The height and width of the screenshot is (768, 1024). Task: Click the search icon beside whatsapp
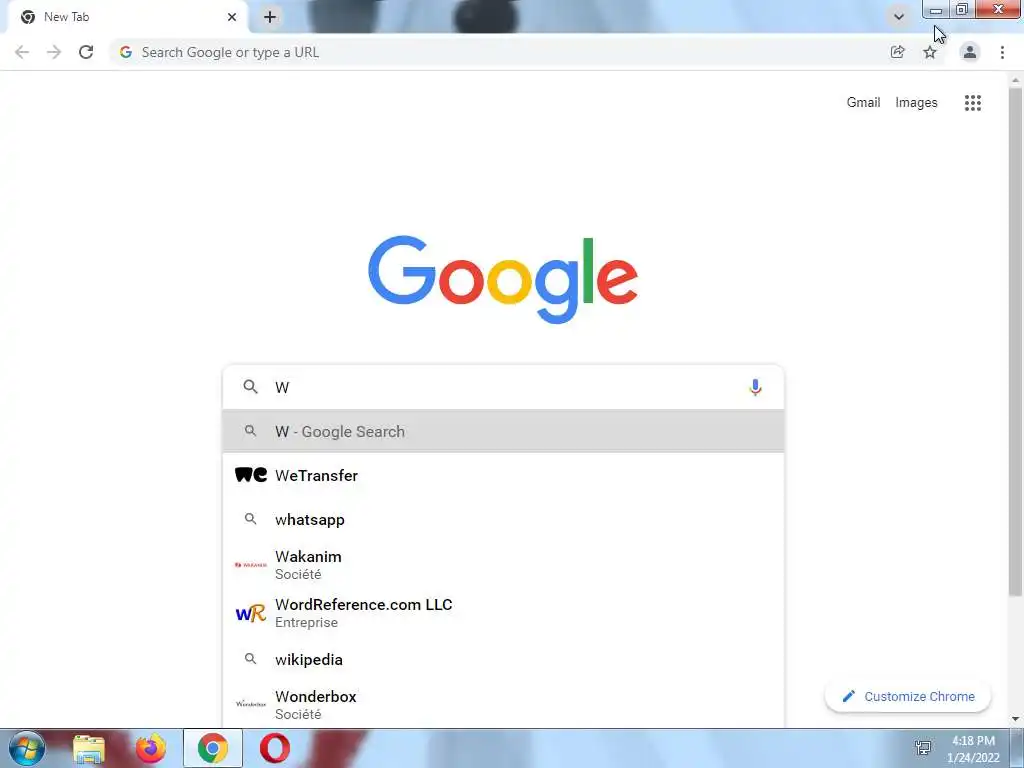250,519
